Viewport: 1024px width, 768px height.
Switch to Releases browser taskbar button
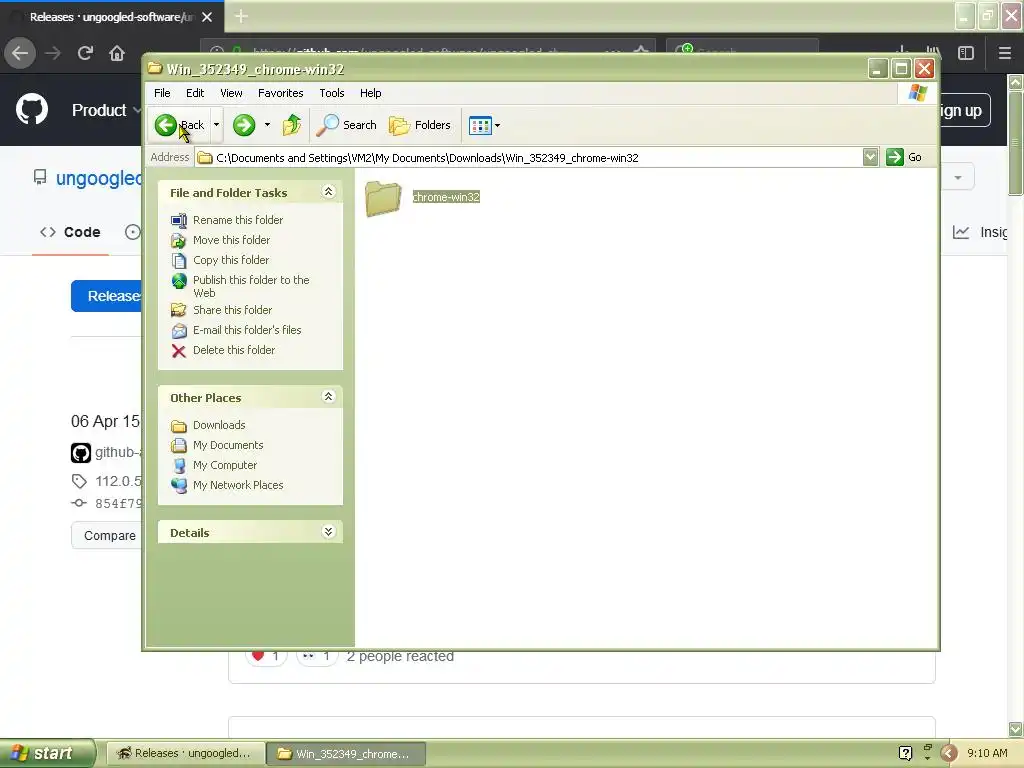click(185, 754)
